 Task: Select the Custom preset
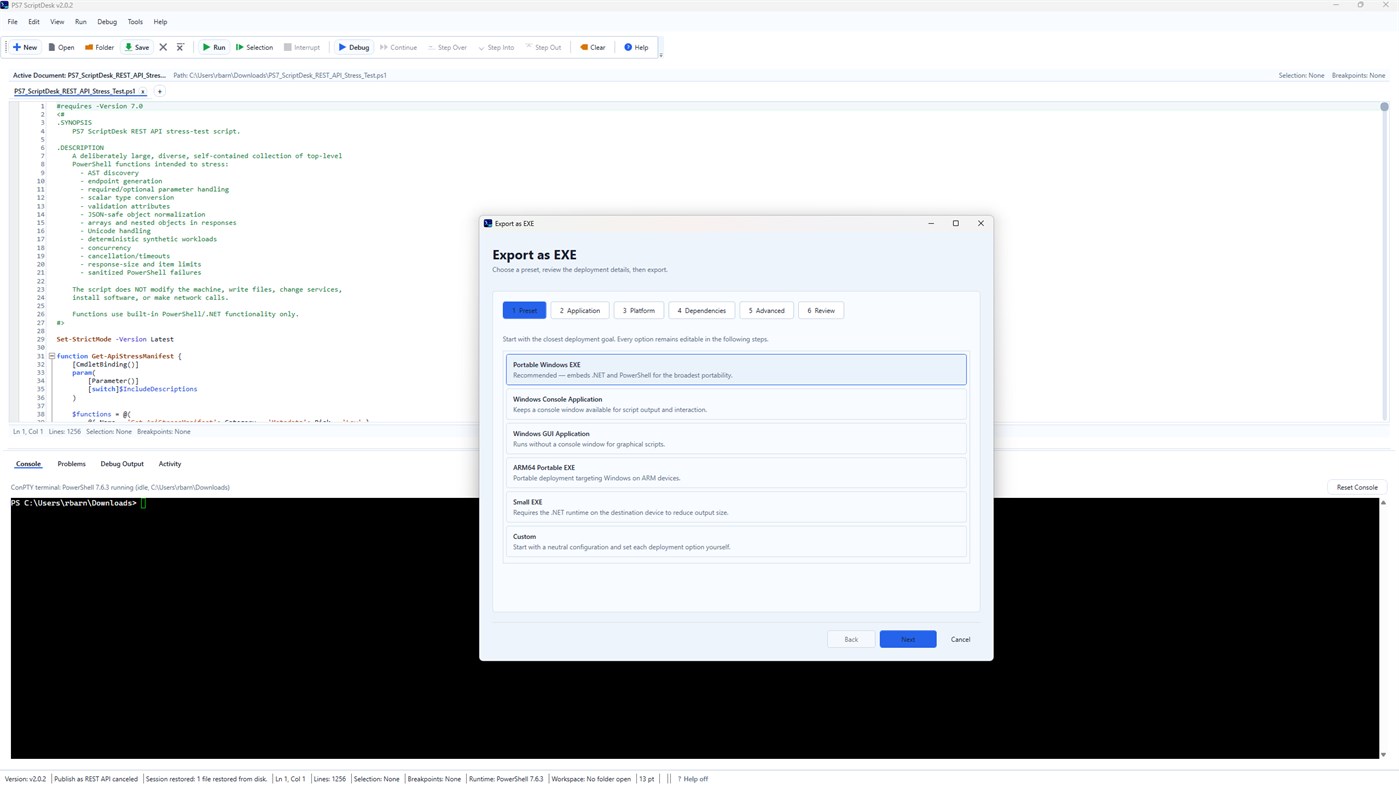pyautogui.click(x=736, y=541)
